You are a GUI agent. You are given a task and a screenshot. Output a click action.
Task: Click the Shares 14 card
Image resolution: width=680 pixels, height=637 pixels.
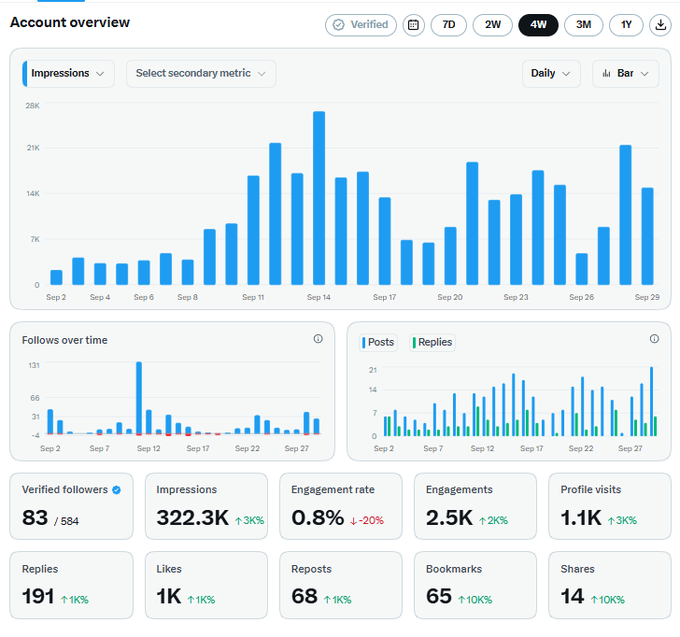coord(610,585)
